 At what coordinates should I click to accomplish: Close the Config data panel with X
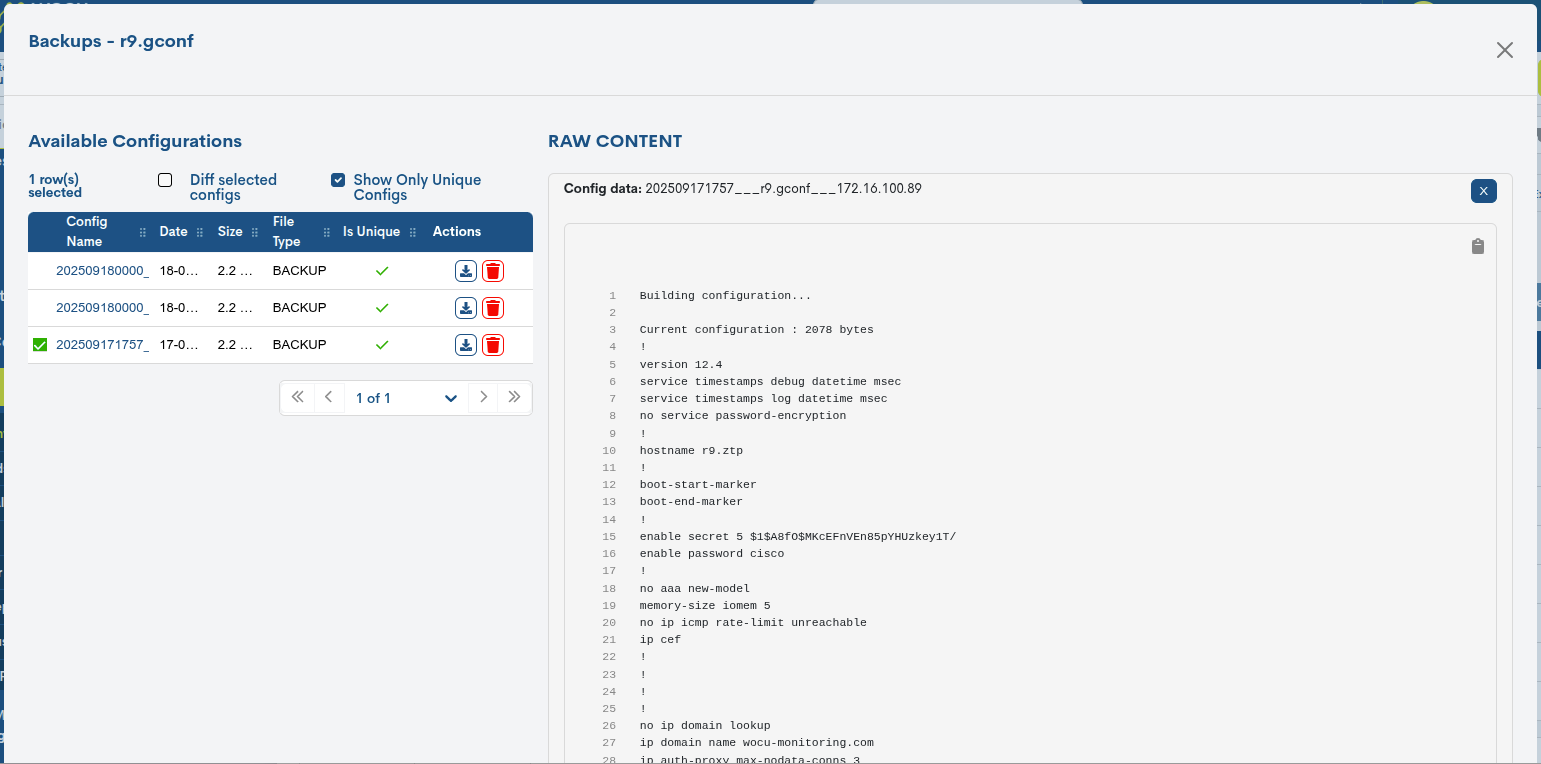[1483, 191]
